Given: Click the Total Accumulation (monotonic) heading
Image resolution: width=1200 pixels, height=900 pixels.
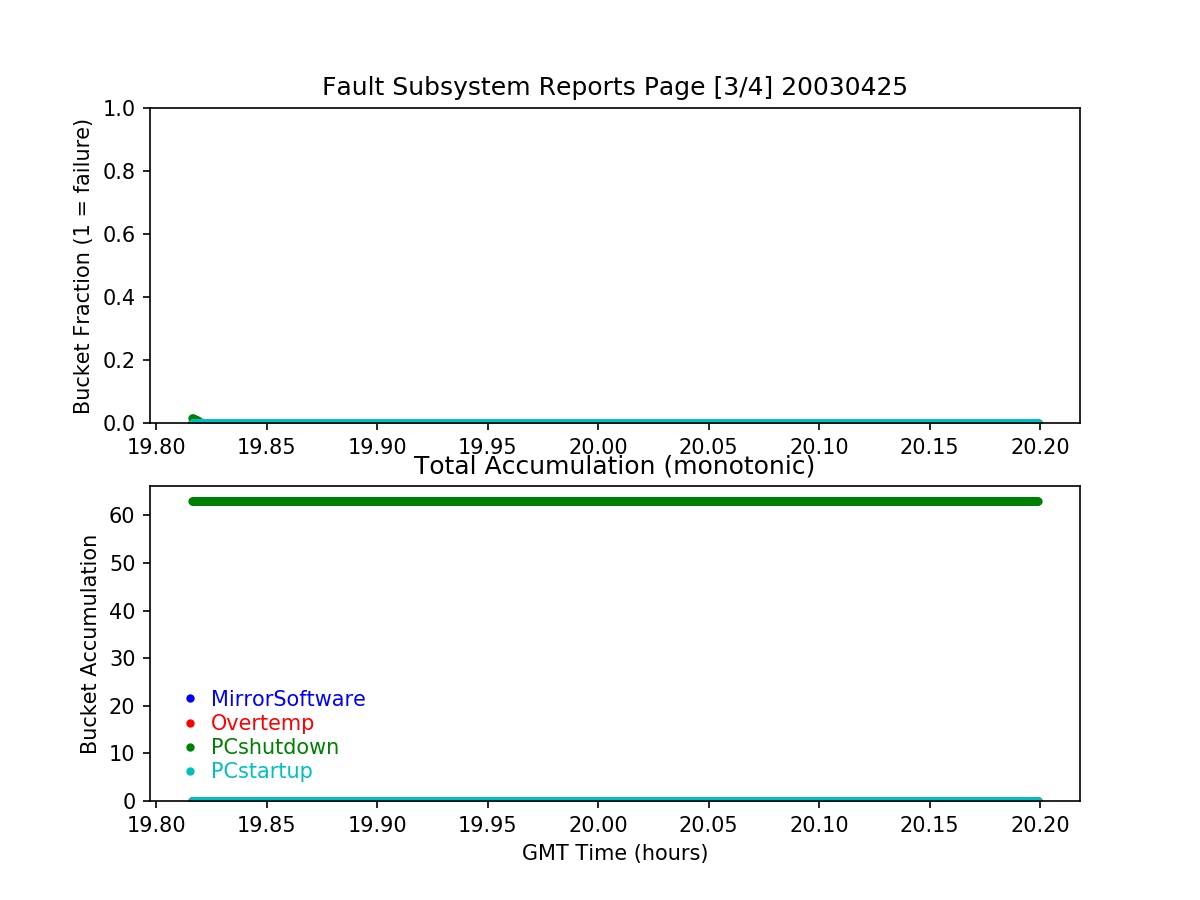Looking at the screenshot, I should pyautogui.click(x=614, y=466).
